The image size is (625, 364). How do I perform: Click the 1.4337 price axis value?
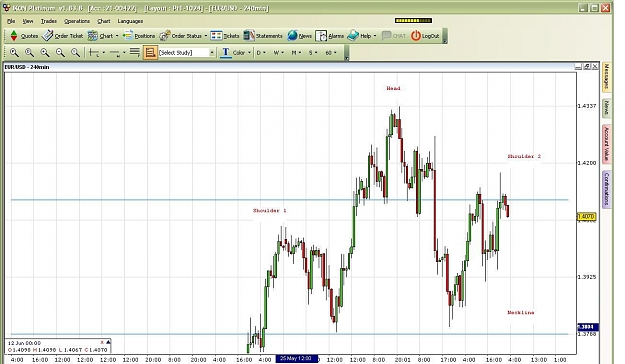[x=587, y=106]
